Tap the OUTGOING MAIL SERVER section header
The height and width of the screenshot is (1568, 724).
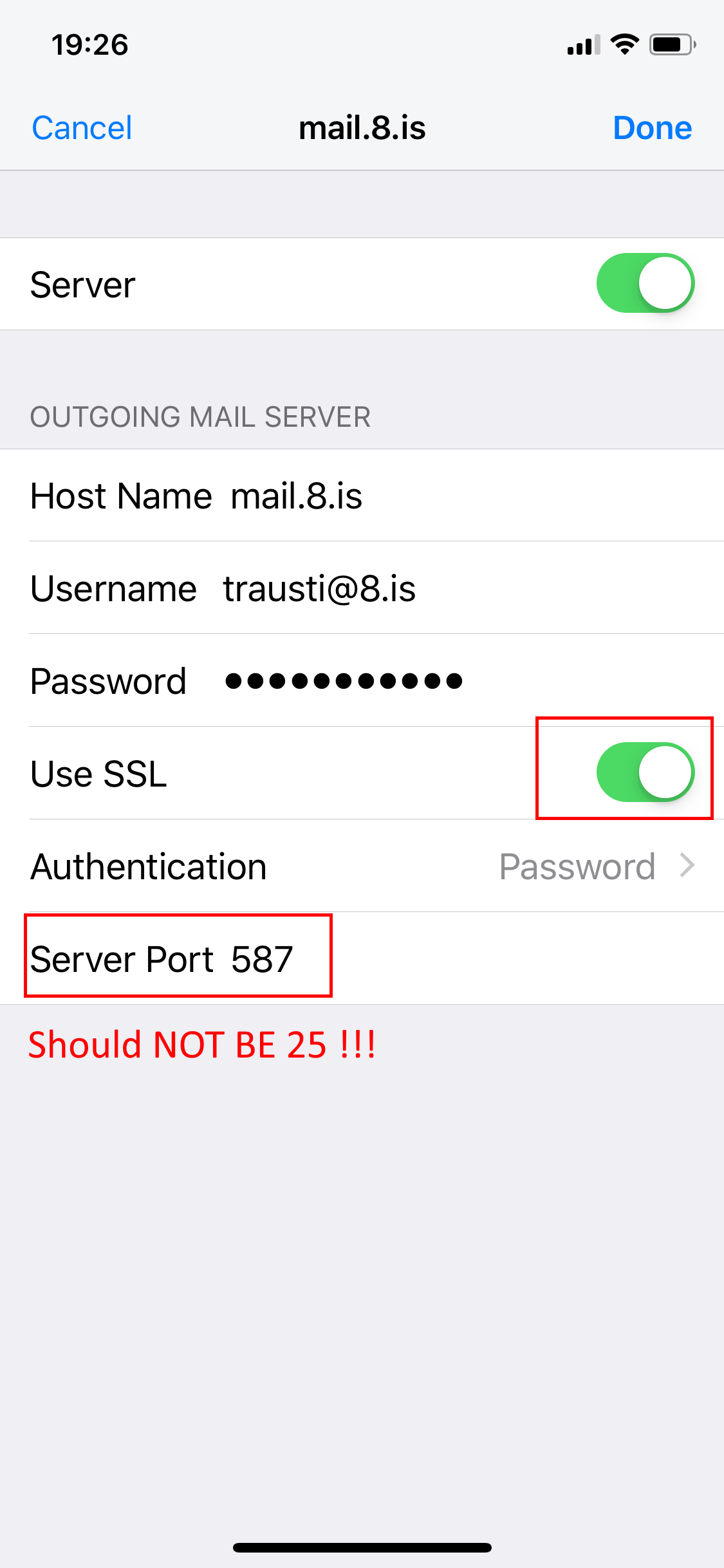click(x=200, y=417)
